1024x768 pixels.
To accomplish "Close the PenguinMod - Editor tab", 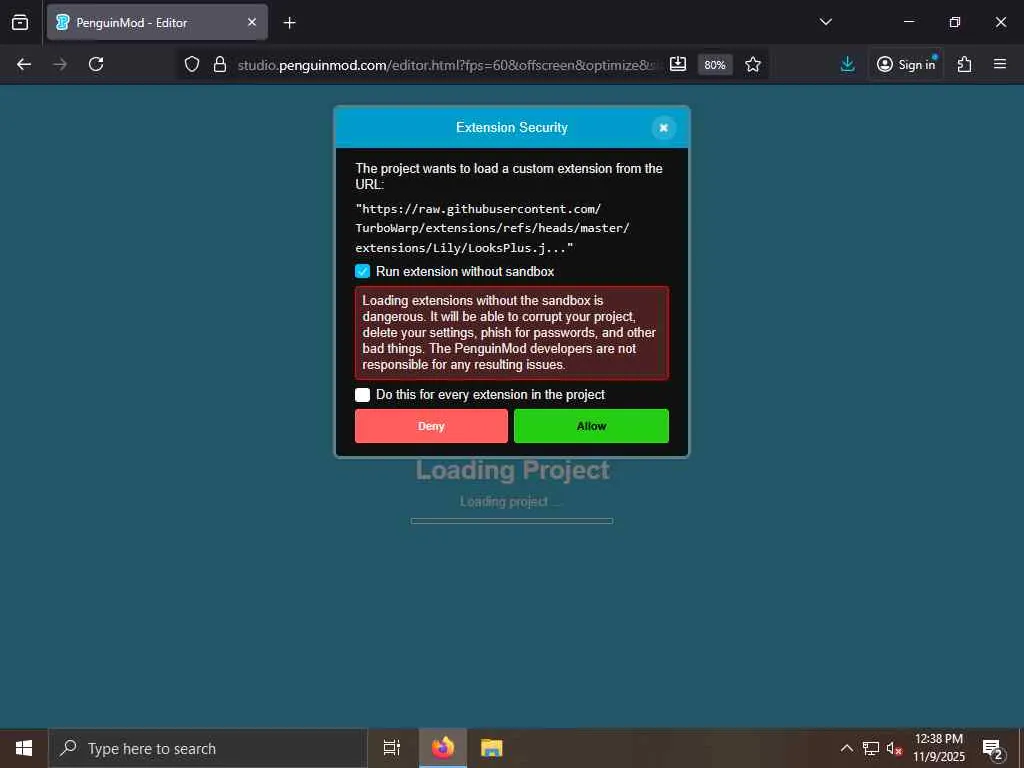I will [252, 22].
